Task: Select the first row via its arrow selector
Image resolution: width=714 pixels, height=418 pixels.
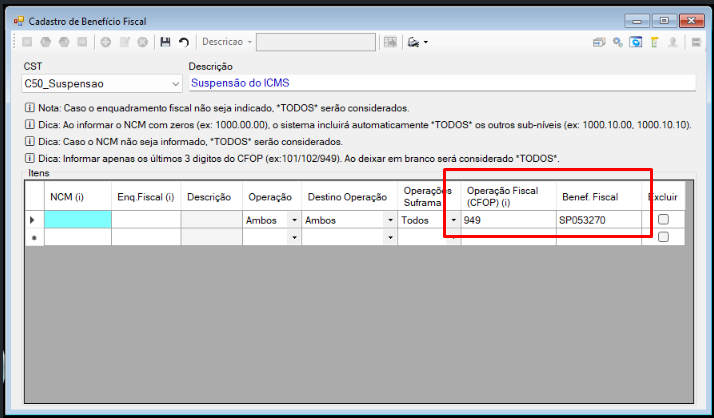Action: [35, 220]
